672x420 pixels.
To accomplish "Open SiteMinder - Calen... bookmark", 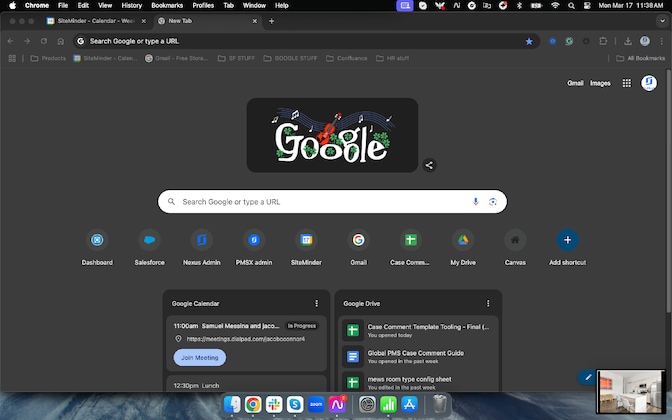I will [105, 58].
